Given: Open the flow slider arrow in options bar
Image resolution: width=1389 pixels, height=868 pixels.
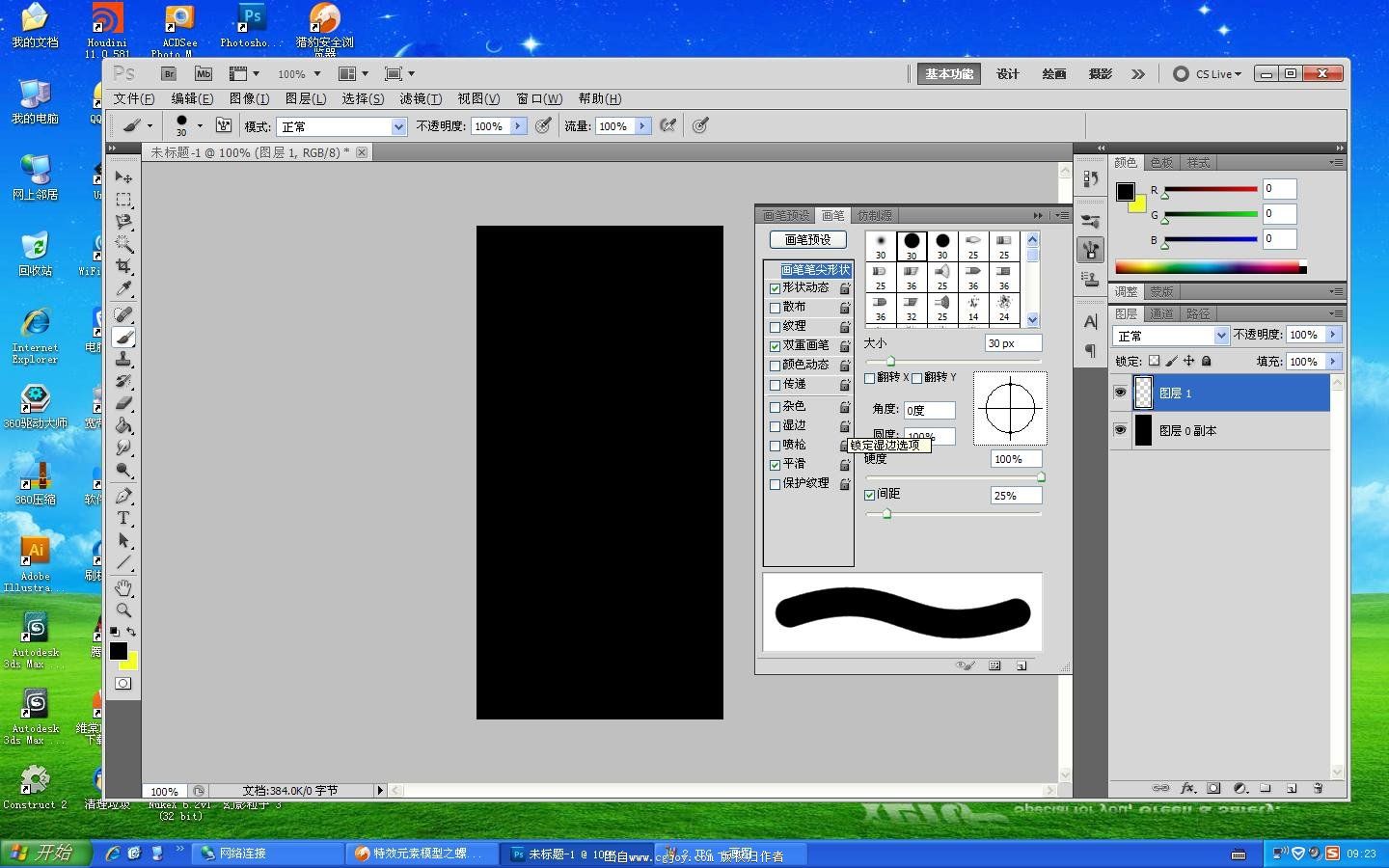Looking at the screenshot, I should tap(641, 125).
